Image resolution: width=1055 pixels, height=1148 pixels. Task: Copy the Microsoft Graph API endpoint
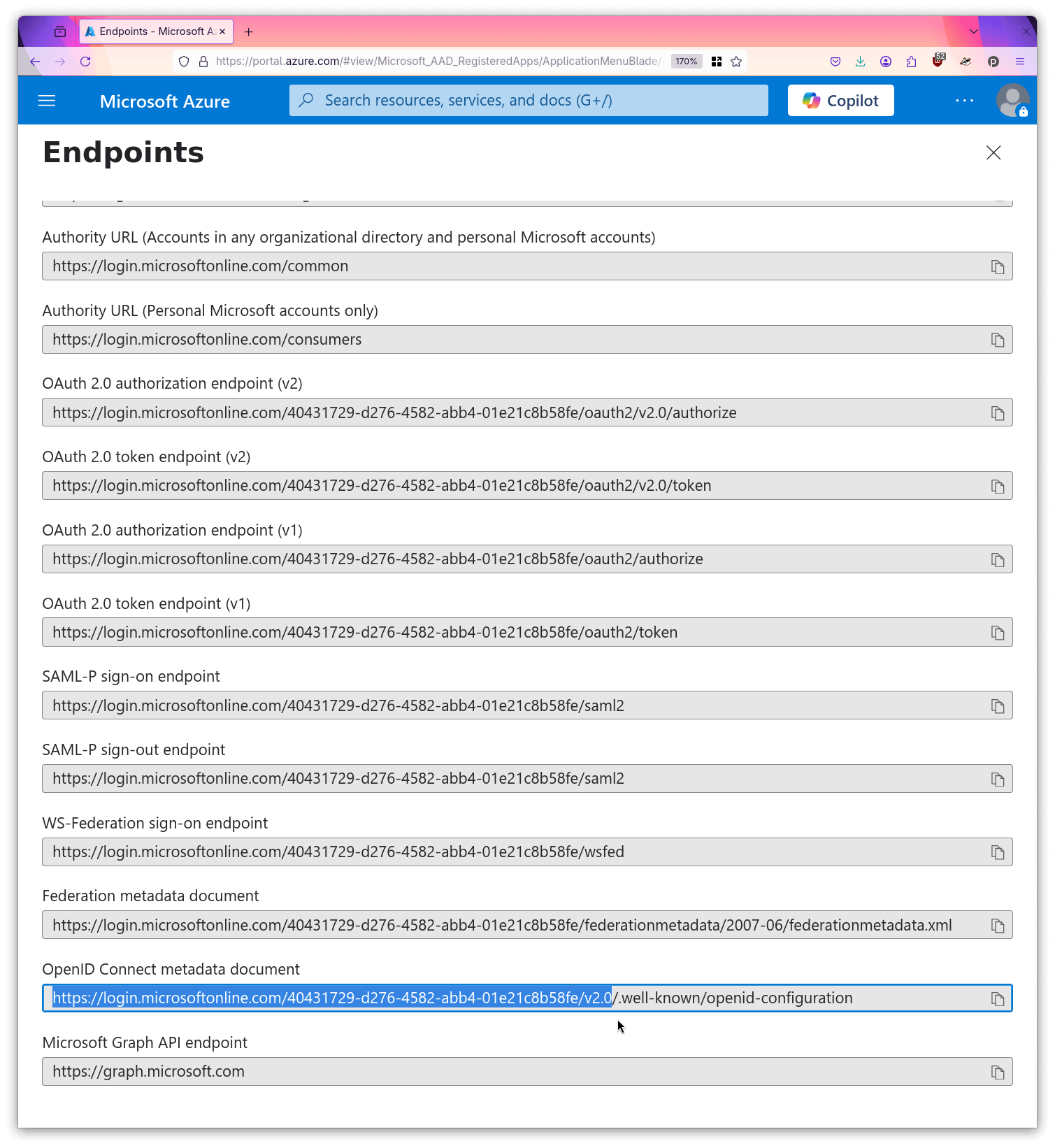coord(997,1071)
